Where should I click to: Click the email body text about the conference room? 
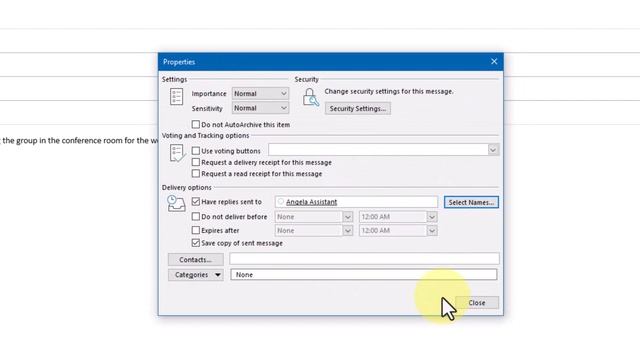click(x=79, y=140)
